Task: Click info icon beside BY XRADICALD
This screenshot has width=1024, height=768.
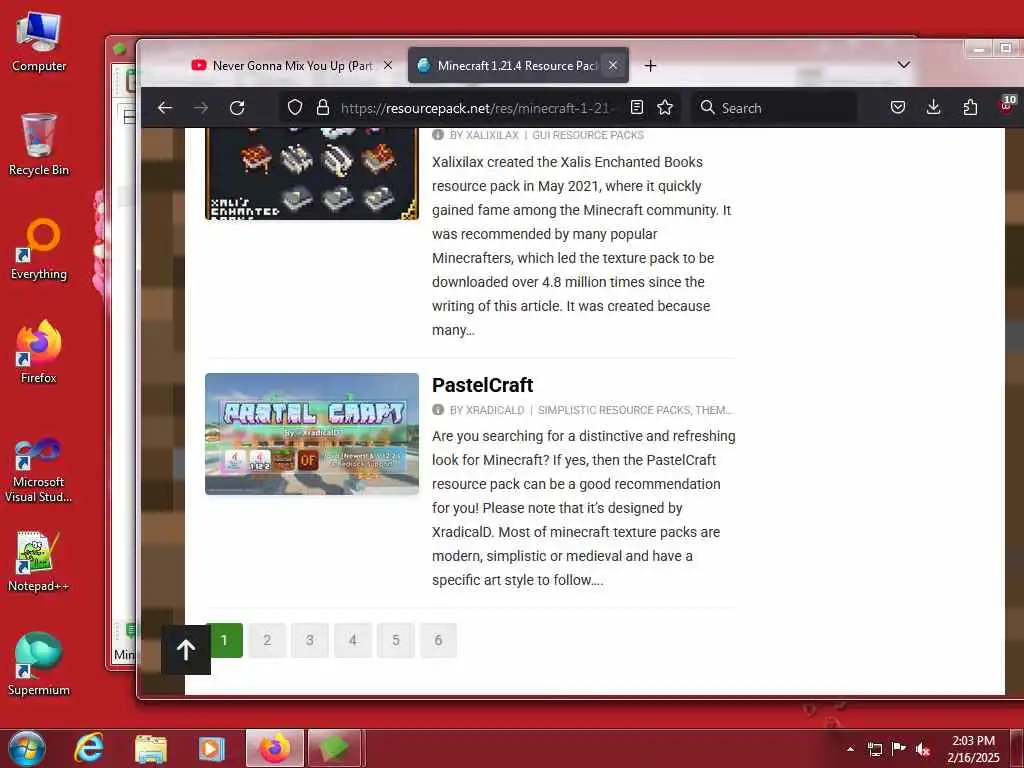Action: 438,409
